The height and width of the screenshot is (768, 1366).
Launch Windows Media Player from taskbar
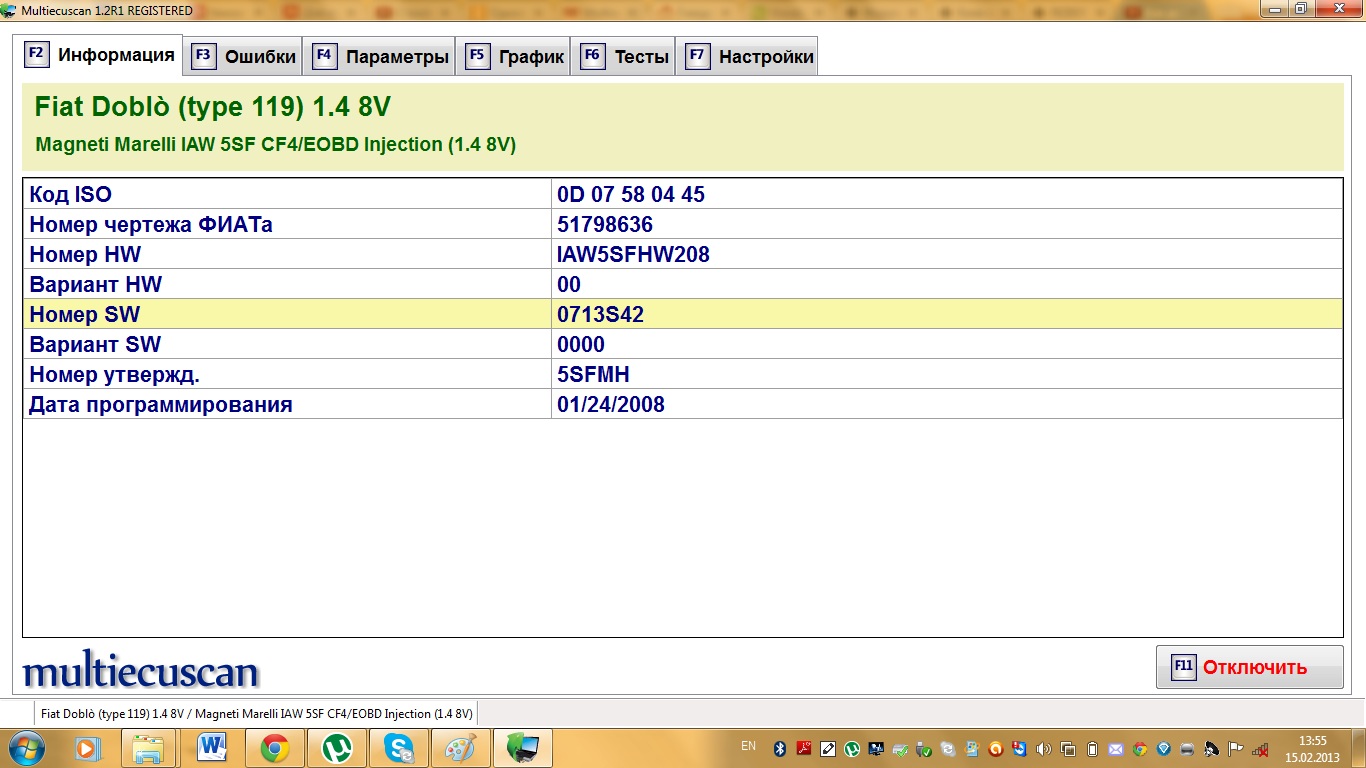pyautogui.click(x=87, y=748)
